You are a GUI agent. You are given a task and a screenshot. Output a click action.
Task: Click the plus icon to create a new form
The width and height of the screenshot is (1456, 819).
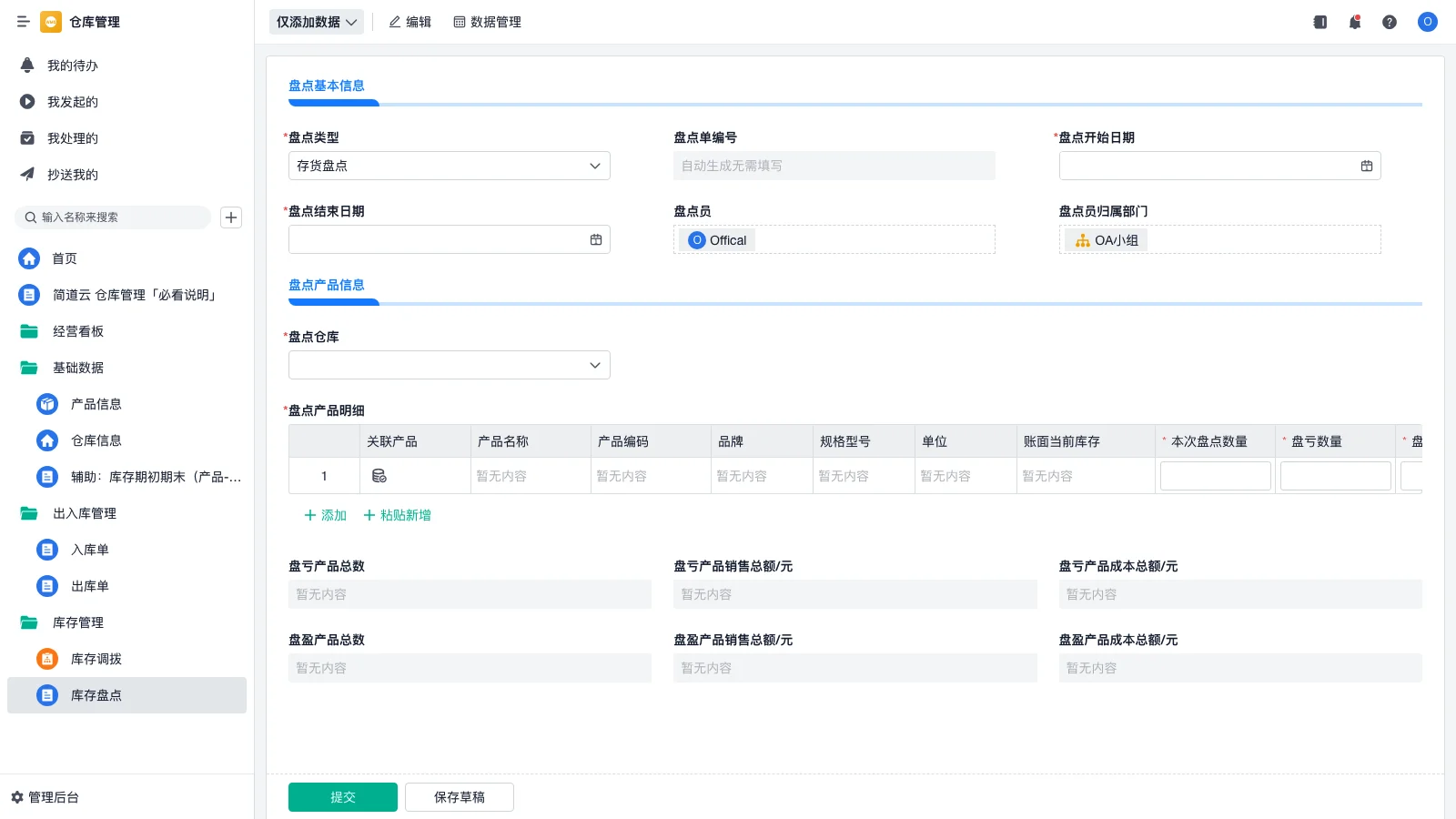click(x=231, y=217)
